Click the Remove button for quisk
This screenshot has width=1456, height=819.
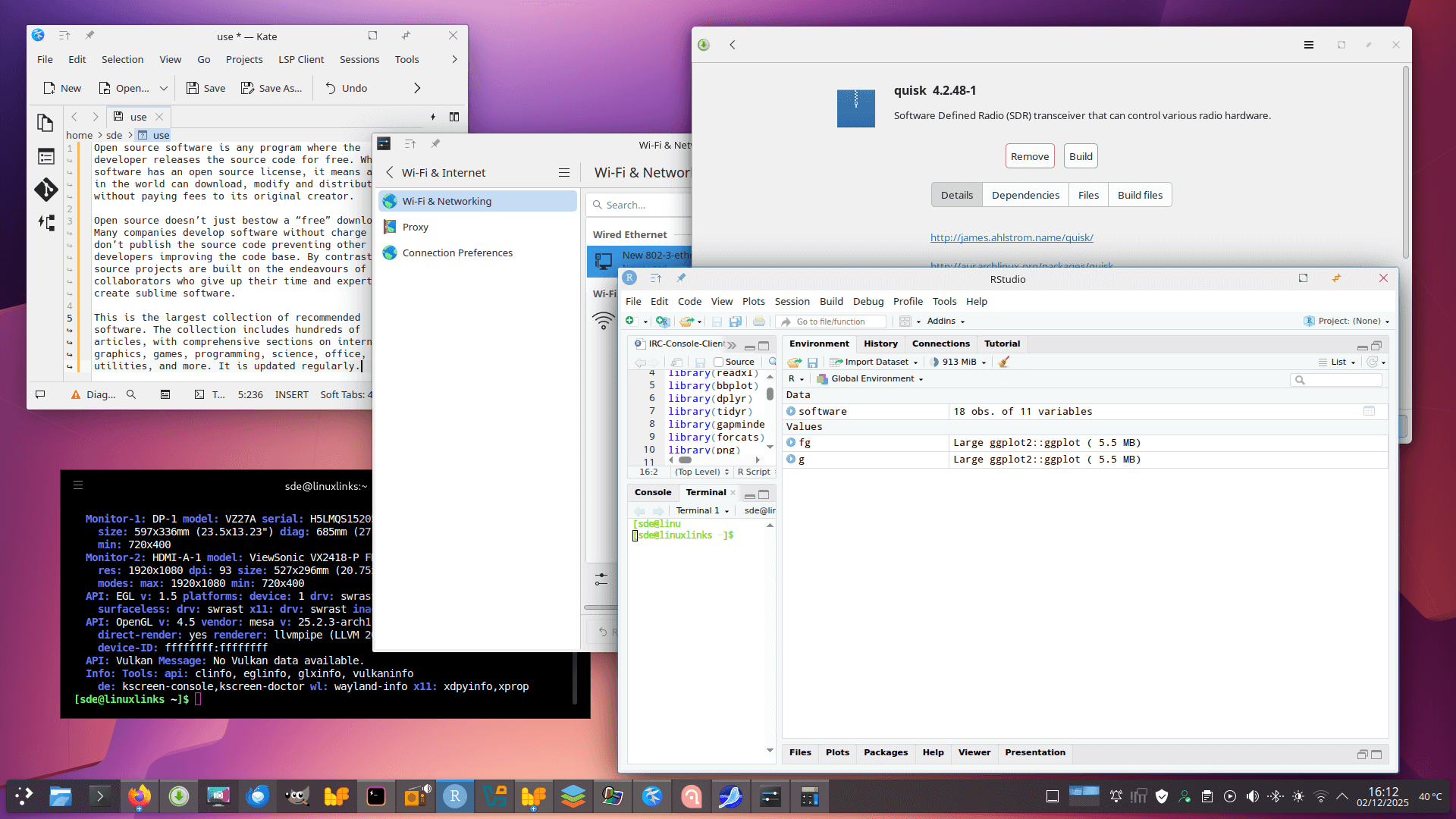(1029, 156)
